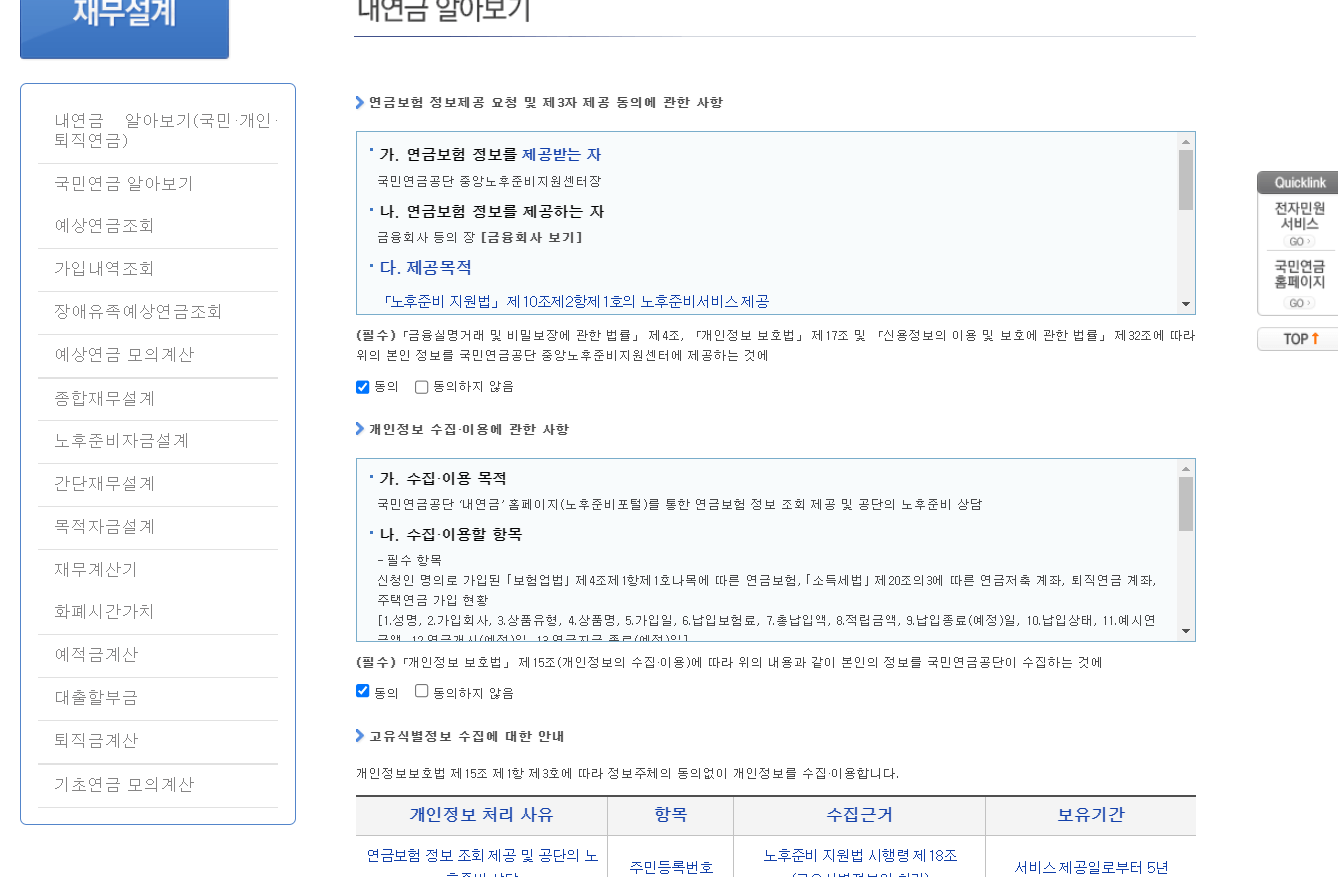
Task: Check 동의하지 않음 for 연금보험 정보제공 consent
Action: click(x=421, y=387)
